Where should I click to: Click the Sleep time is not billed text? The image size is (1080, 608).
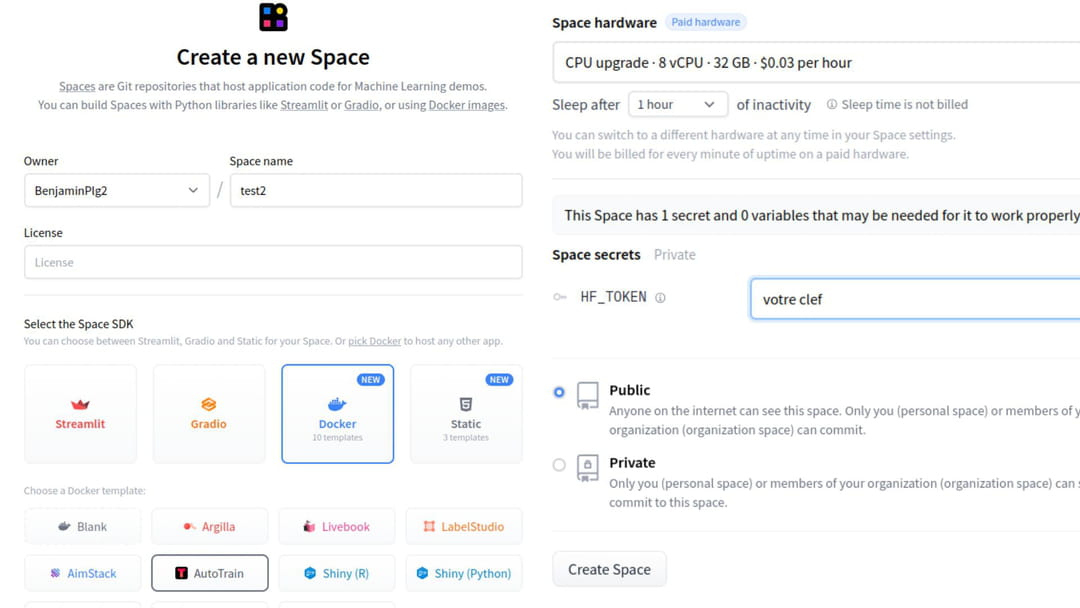(904, 105)
